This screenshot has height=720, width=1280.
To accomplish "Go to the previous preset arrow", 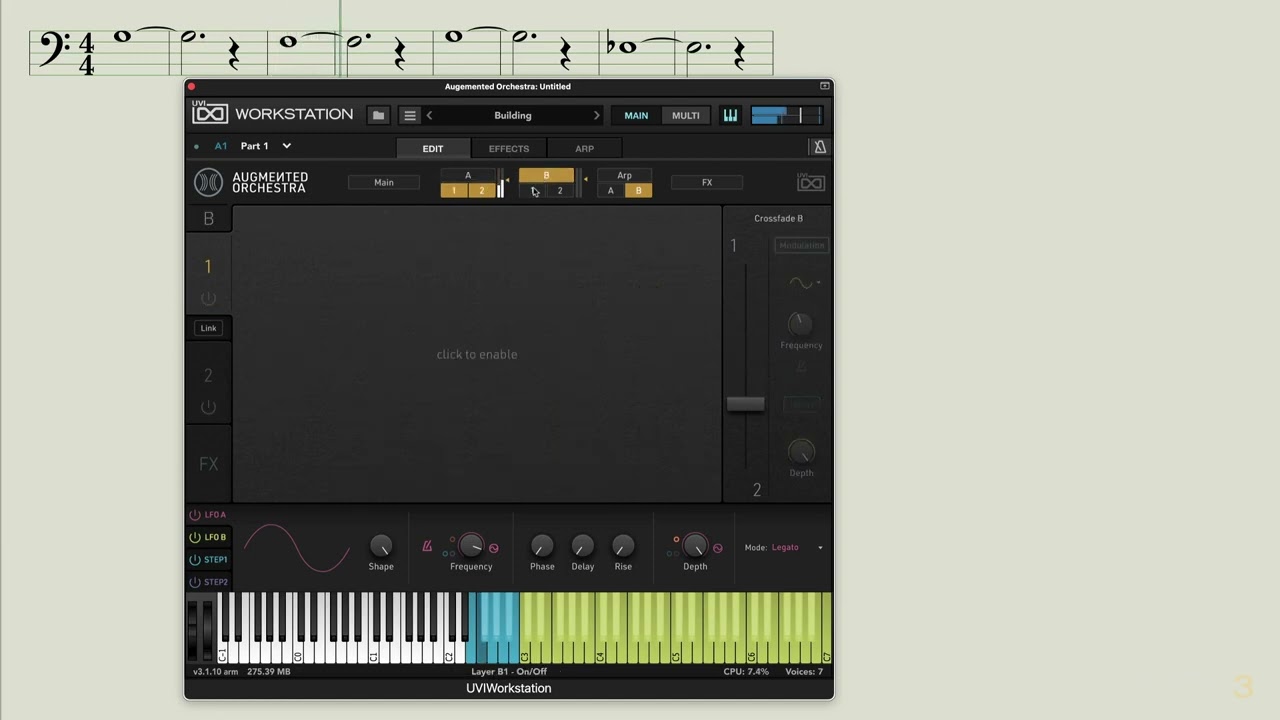I will (x=430, y=115).
